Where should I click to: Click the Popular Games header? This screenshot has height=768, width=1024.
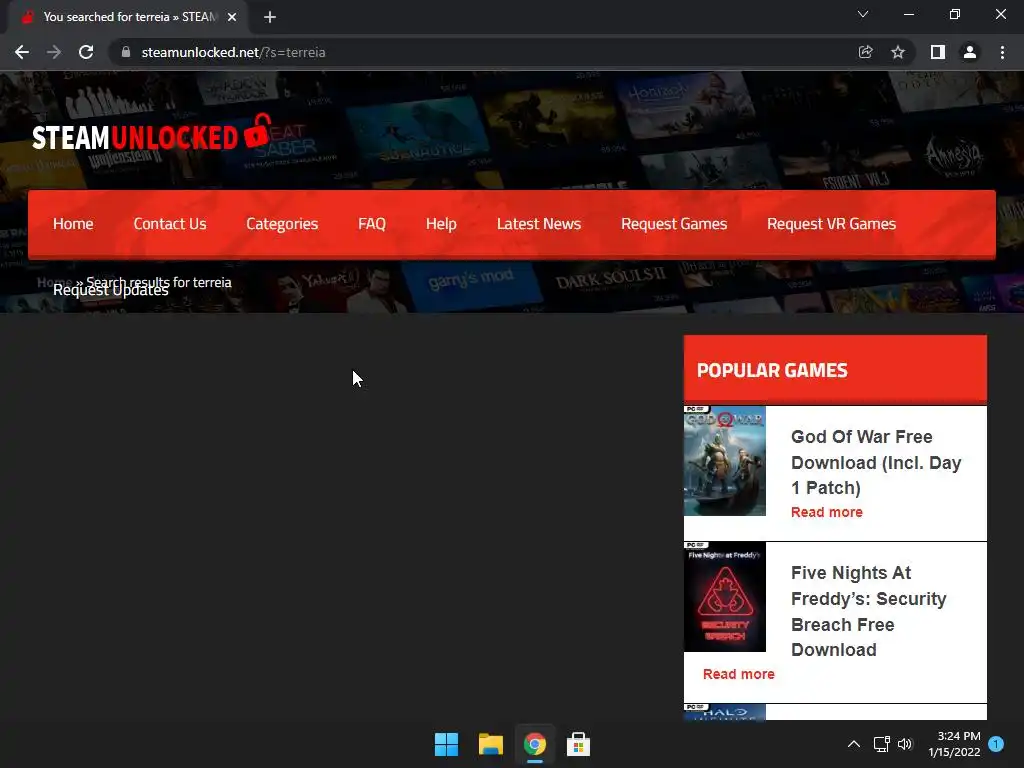coord(835,370)
